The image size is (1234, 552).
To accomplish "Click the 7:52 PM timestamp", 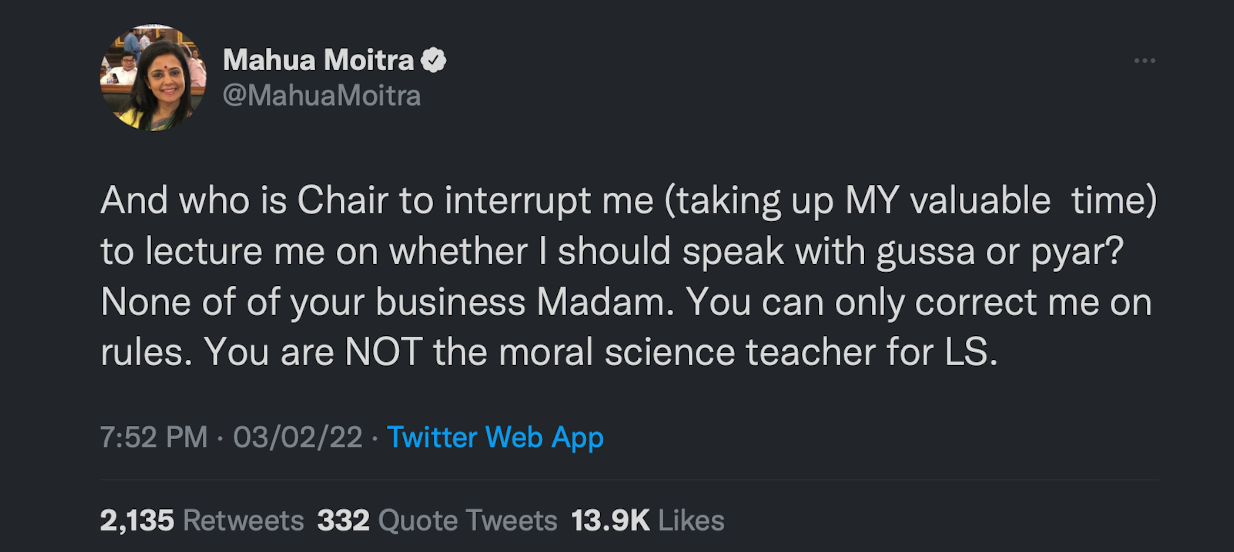I will [x=154, y=437].
